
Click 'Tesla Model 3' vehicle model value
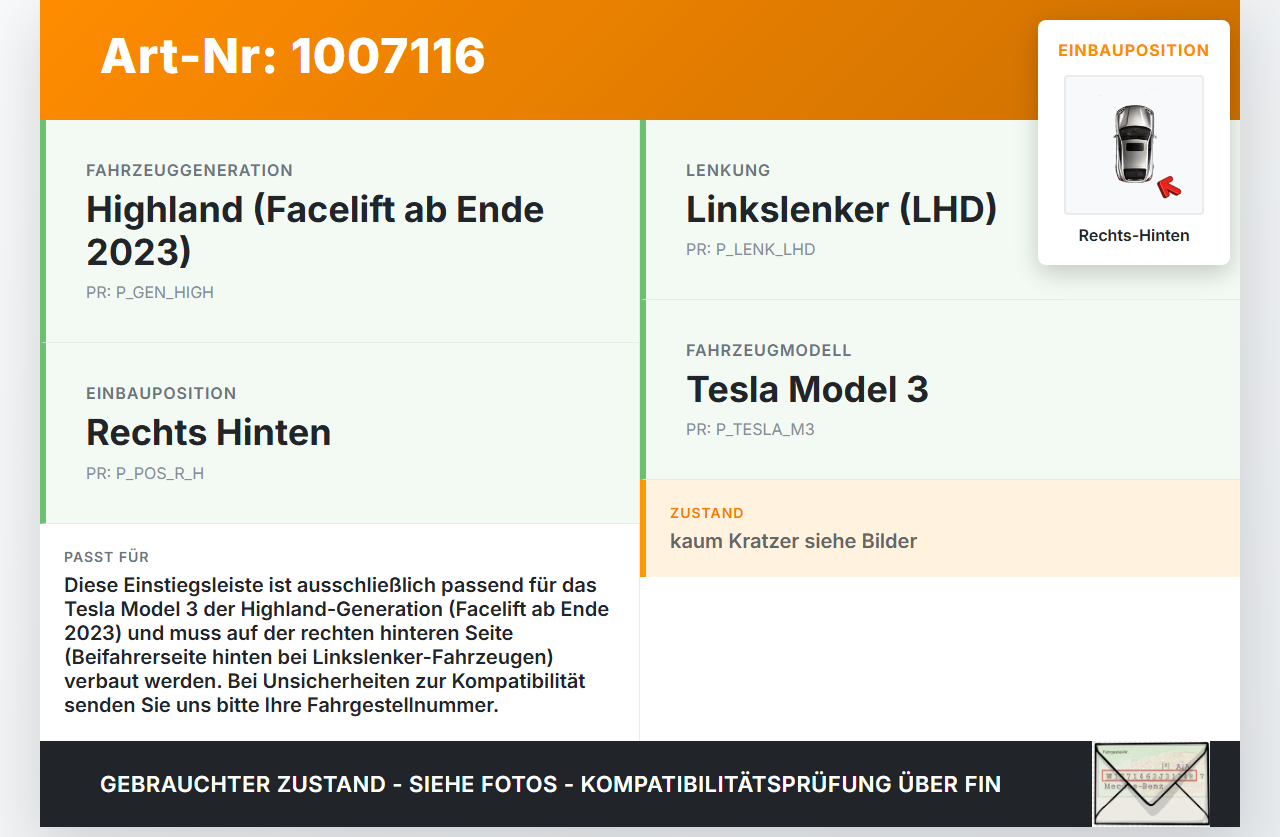[807, 389]
